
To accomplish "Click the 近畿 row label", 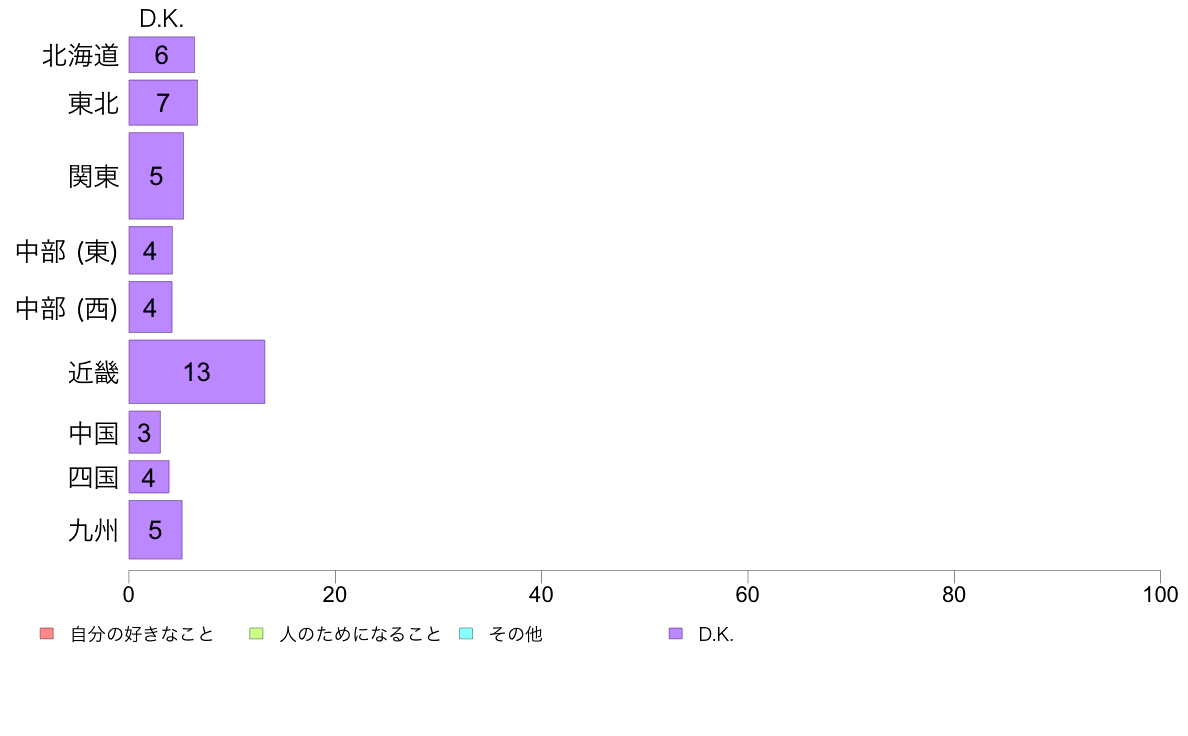I will (93, 372).
